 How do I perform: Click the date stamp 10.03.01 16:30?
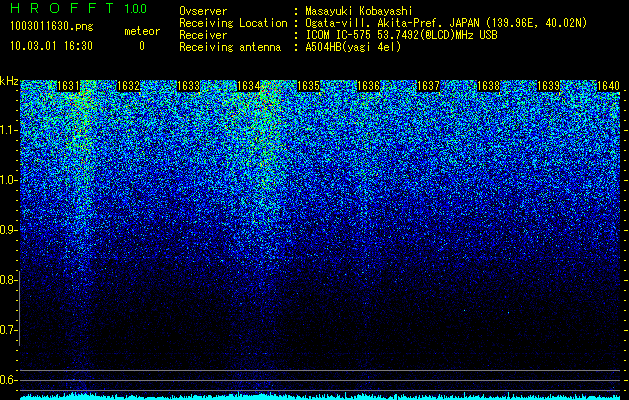click(51, 46)
